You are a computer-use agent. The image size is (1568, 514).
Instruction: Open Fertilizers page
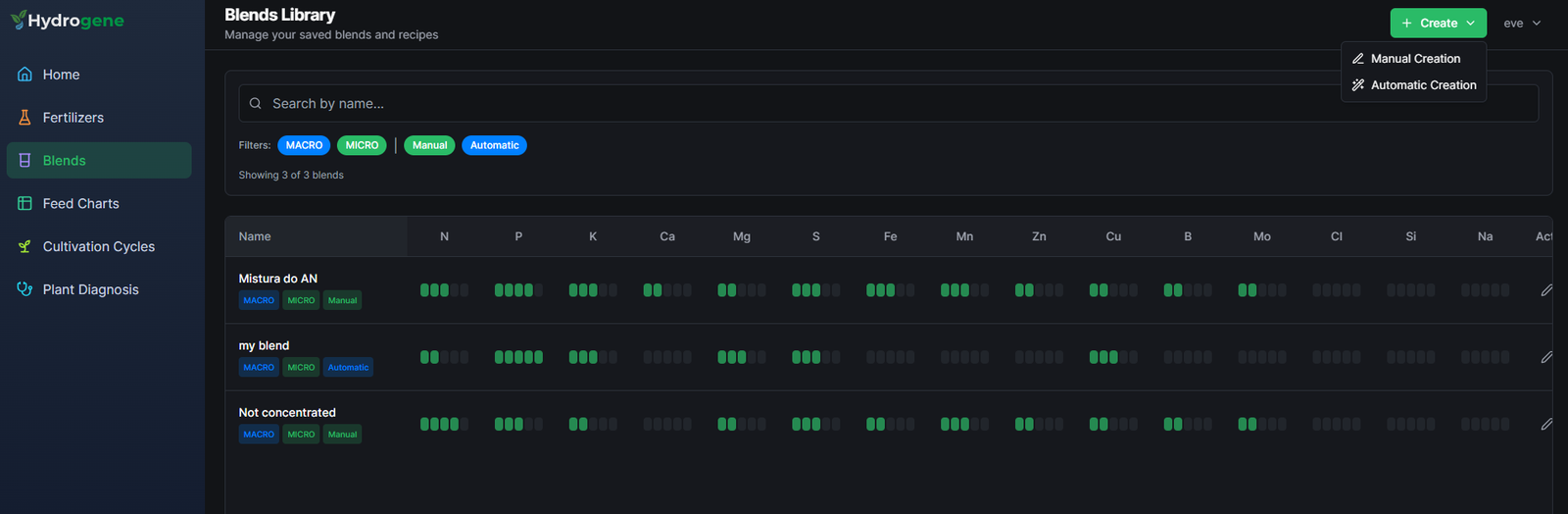(x=99, y=118)
